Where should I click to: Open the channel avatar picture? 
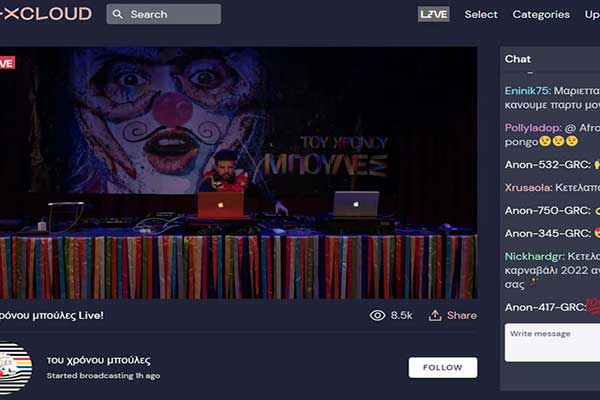coord(14,367)
